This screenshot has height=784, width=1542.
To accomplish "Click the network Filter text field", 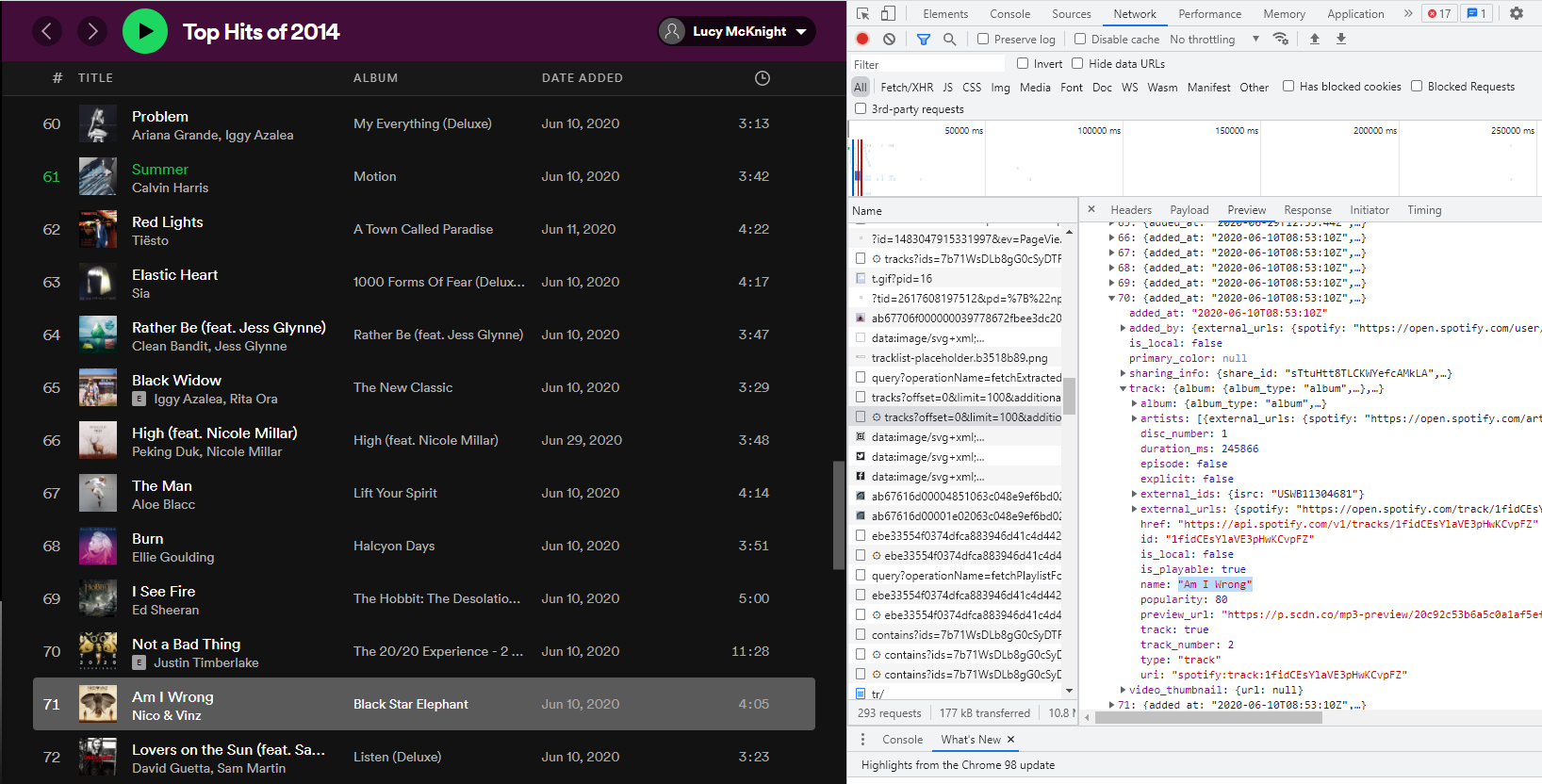I will (x=928, y=63).
